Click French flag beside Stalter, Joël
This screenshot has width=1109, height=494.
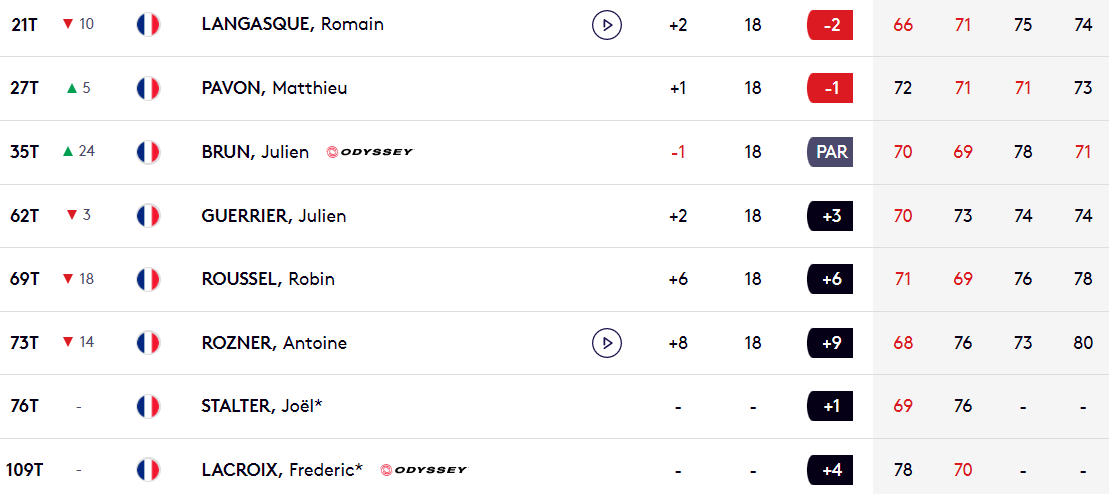pyautogui.click(x=148, y=406)
